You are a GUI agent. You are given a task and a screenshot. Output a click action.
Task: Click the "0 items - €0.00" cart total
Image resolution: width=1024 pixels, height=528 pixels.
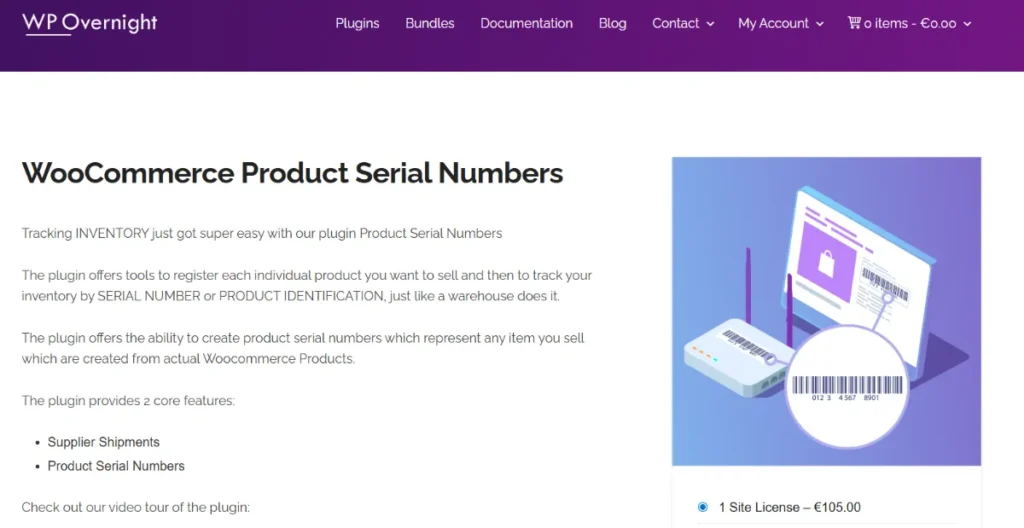[x=910, y=23]
